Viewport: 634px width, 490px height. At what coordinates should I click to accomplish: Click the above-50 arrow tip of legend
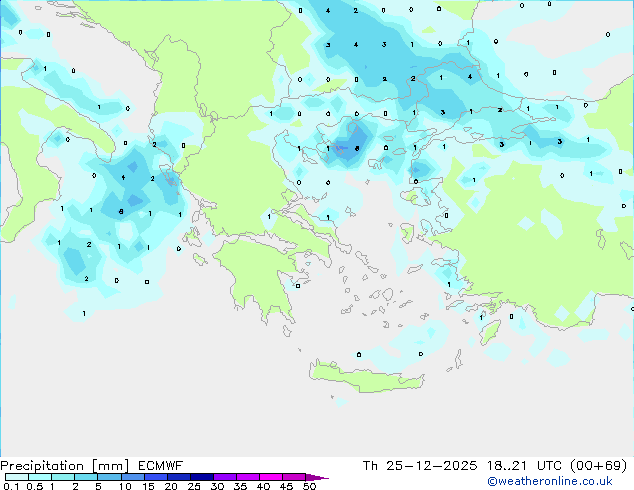coord(317,477)
